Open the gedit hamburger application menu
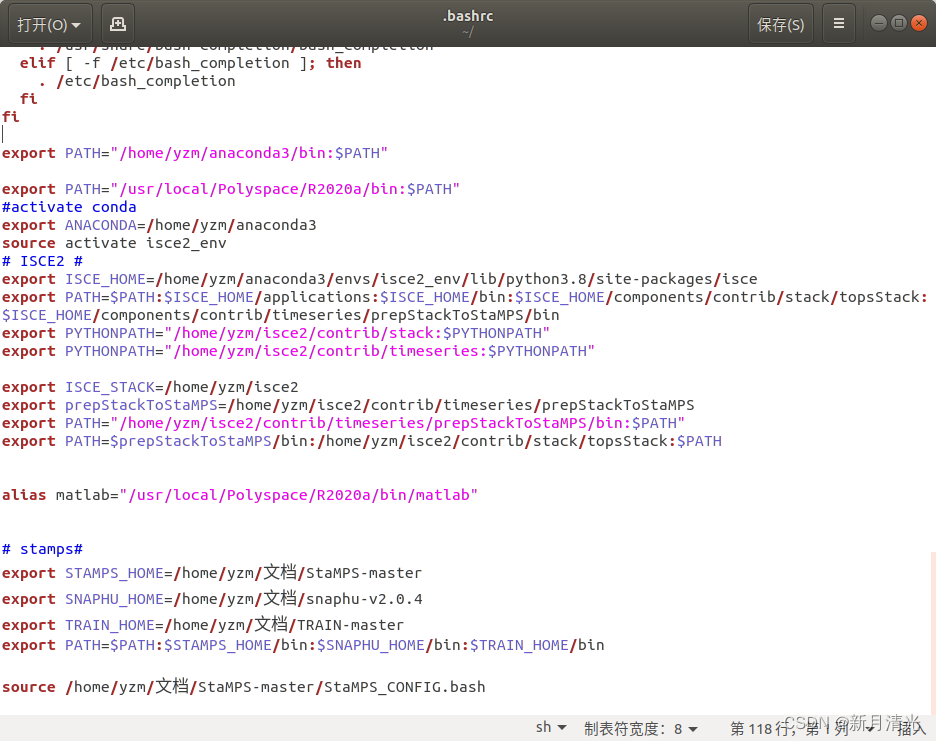Screen dimensions: 936x741 (x=838, y=23)
